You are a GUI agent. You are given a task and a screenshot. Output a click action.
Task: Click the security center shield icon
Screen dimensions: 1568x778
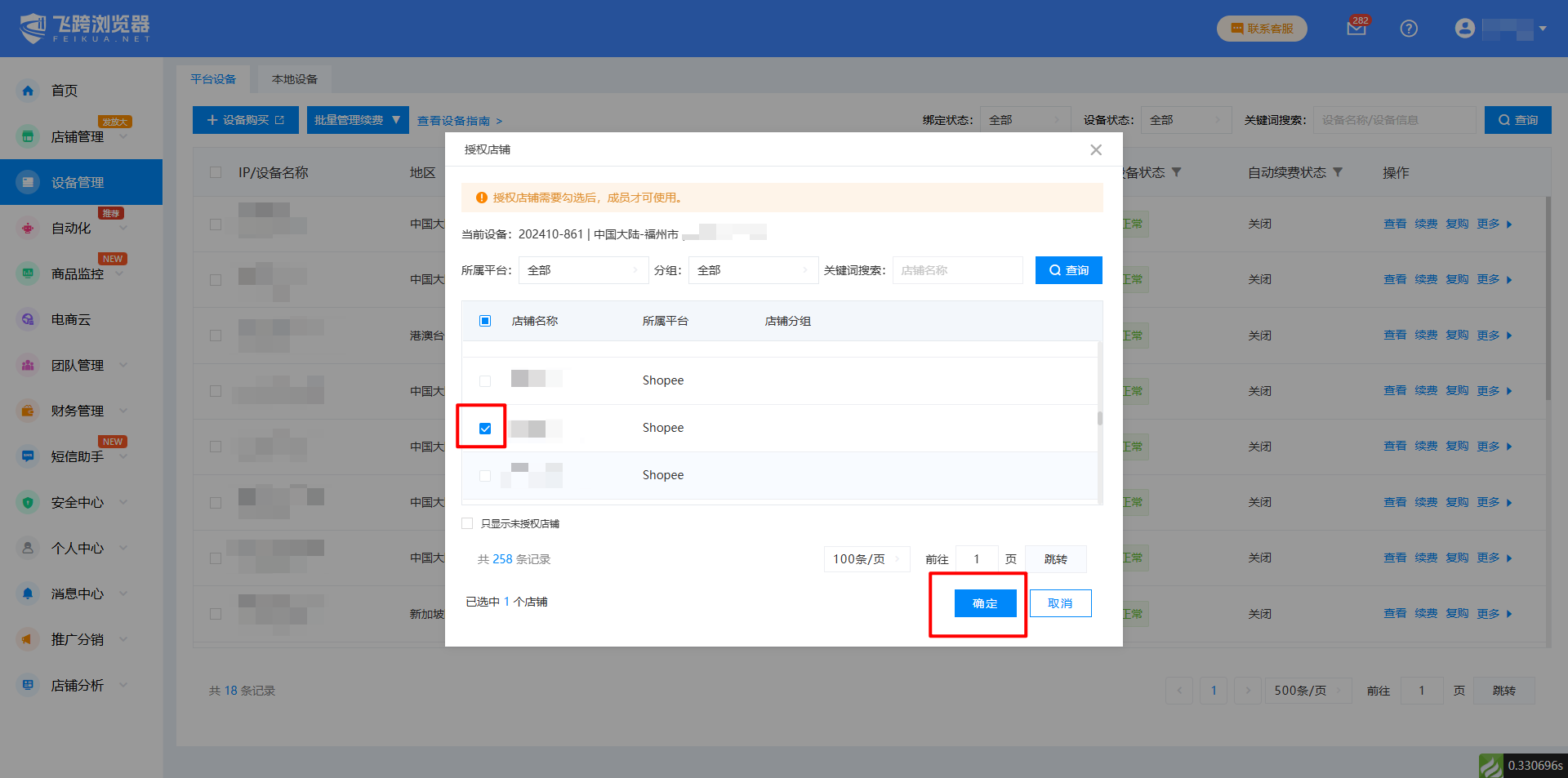coord(28,503)
